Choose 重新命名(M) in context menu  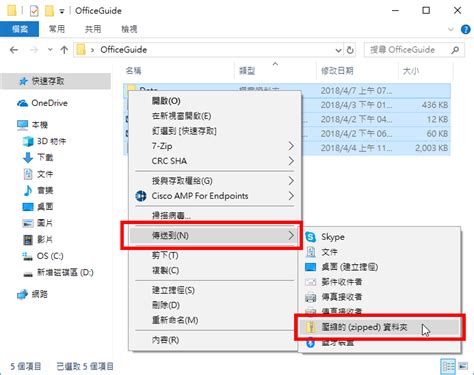pos(175,320)
